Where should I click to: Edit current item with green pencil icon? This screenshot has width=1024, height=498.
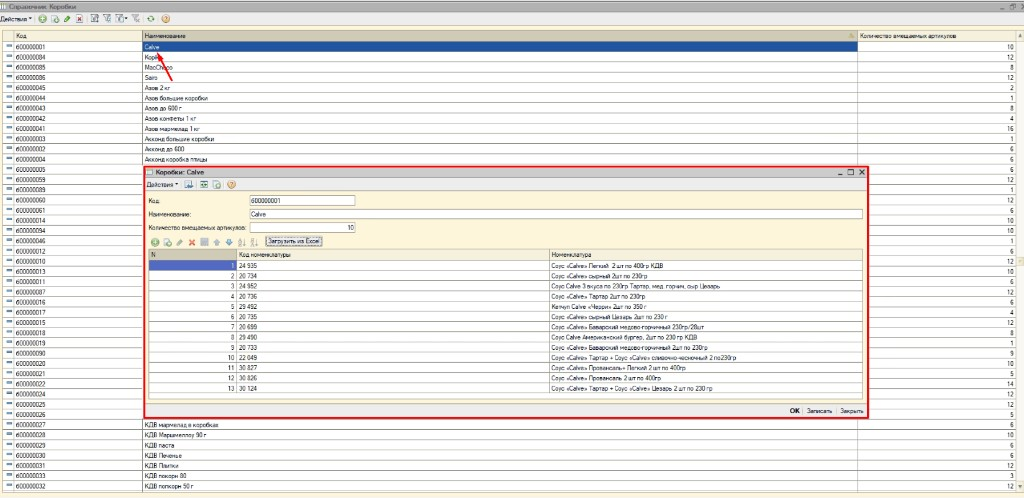pos(67,19)
